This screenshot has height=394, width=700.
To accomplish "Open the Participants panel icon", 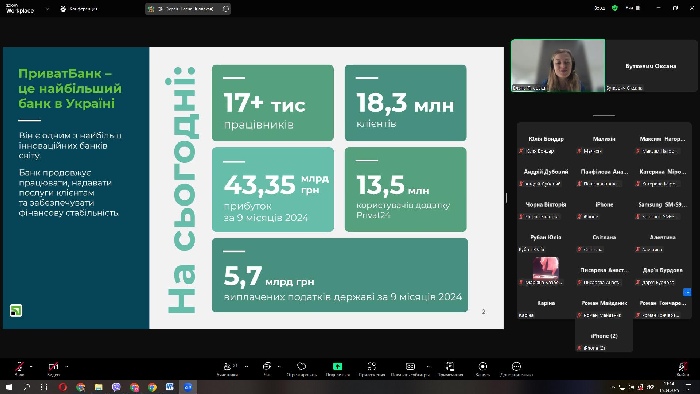I will [x=228, y=367].
